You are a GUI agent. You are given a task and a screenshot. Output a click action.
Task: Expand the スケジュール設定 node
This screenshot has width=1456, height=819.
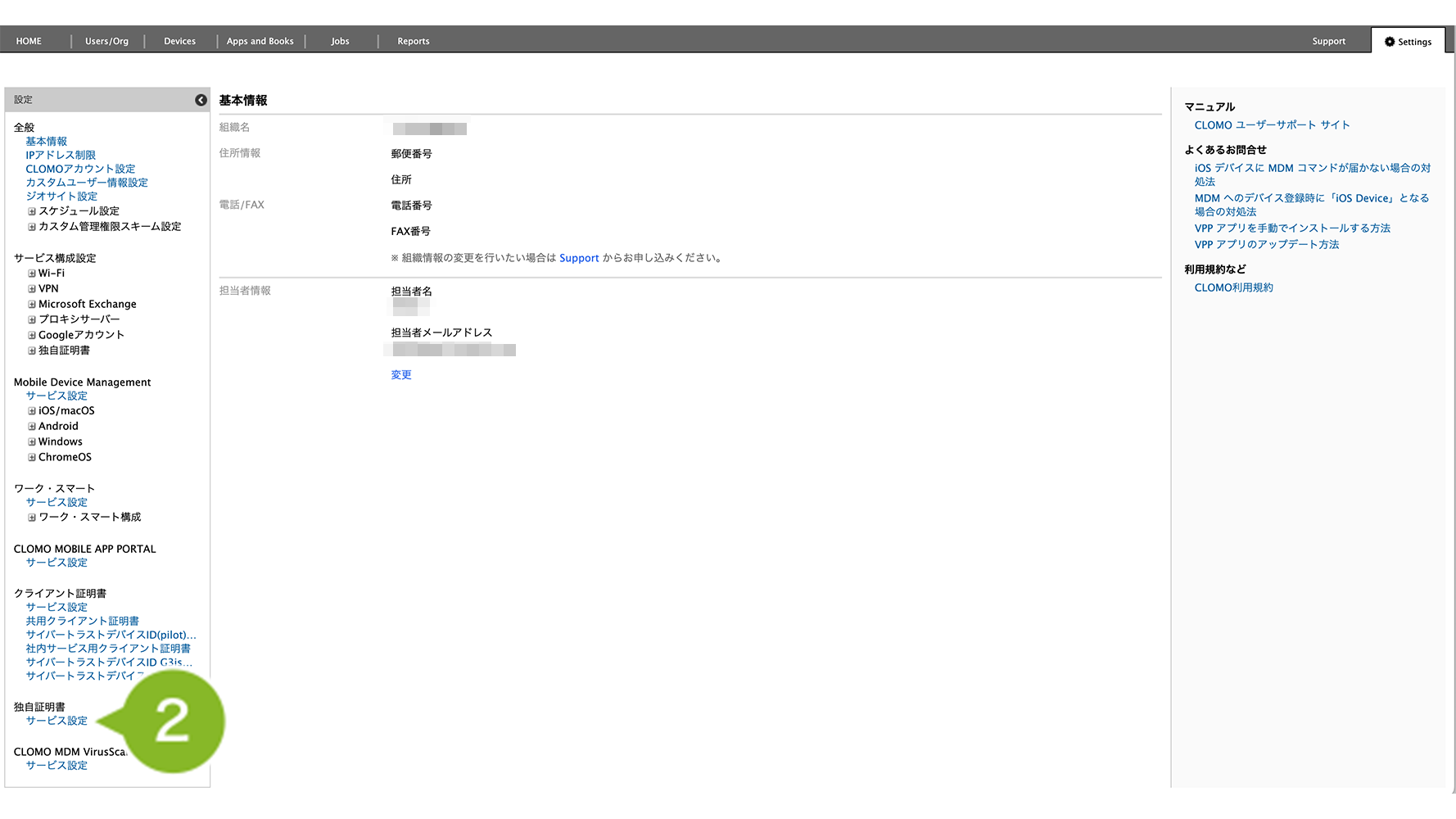(x=32, y=211)
